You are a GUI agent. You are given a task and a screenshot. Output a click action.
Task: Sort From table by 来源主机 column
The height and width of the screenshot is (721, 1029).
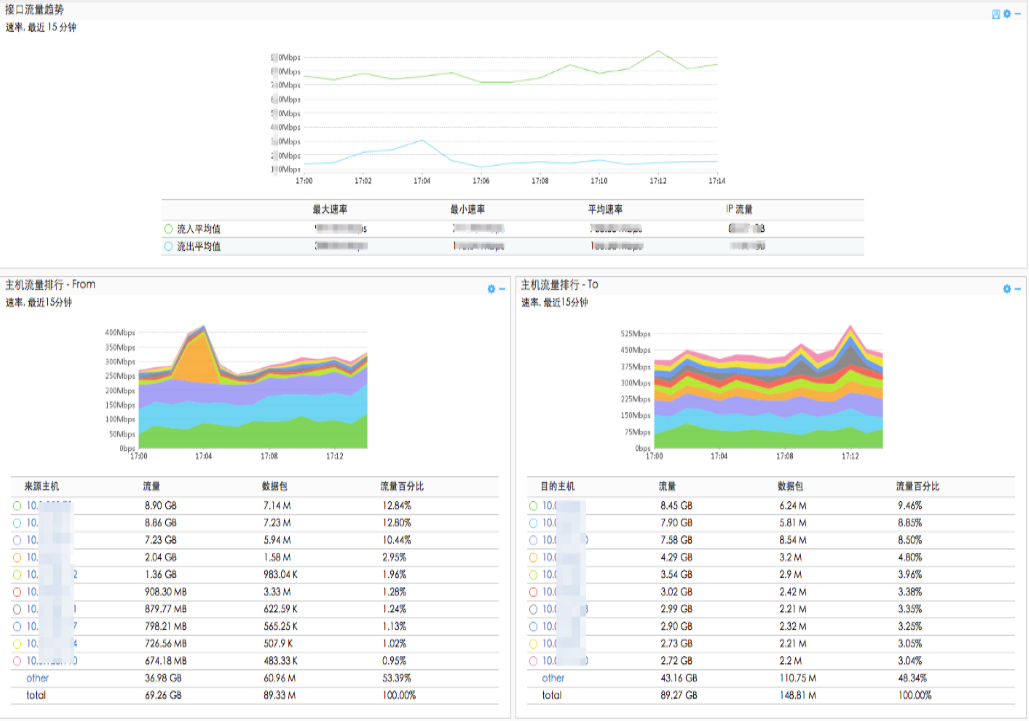tap(41, 487)
